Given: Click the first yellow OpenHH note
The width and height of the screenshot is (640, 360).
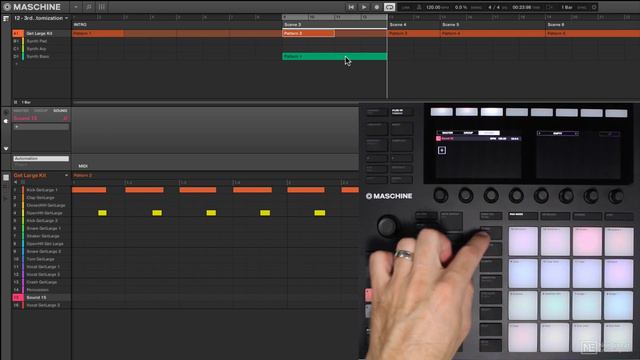Looking at the screenshot, I should click(x=102, y=213).
